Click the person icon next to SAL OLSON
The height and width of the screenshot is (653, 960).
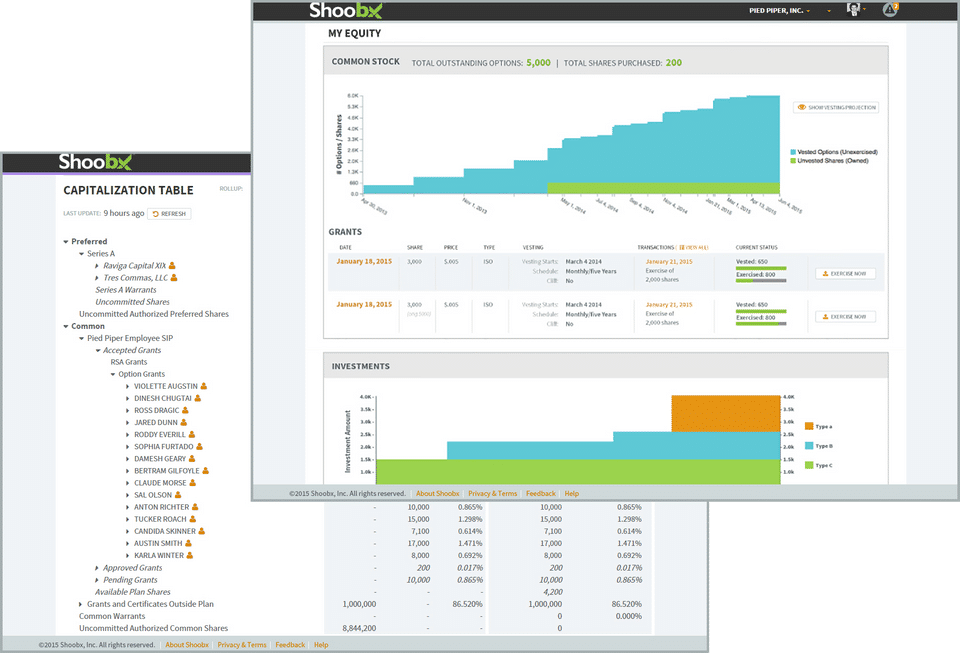coord(178,495)
